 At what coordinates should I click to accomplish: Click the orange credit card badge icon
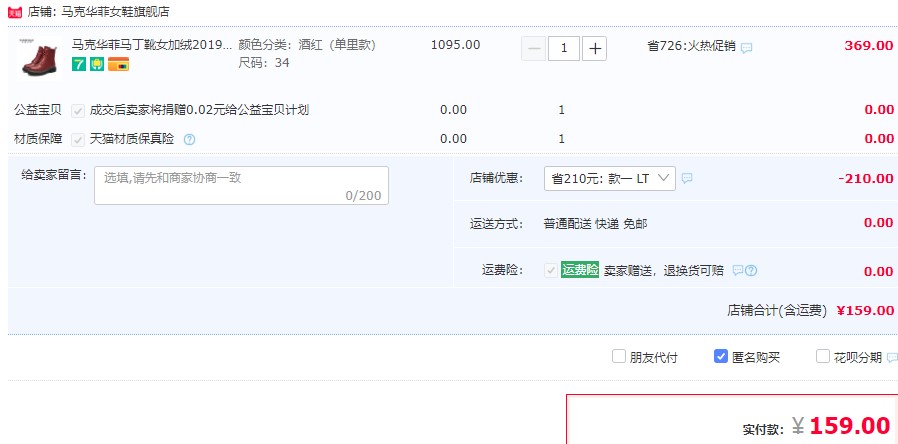tap(118, 64)
